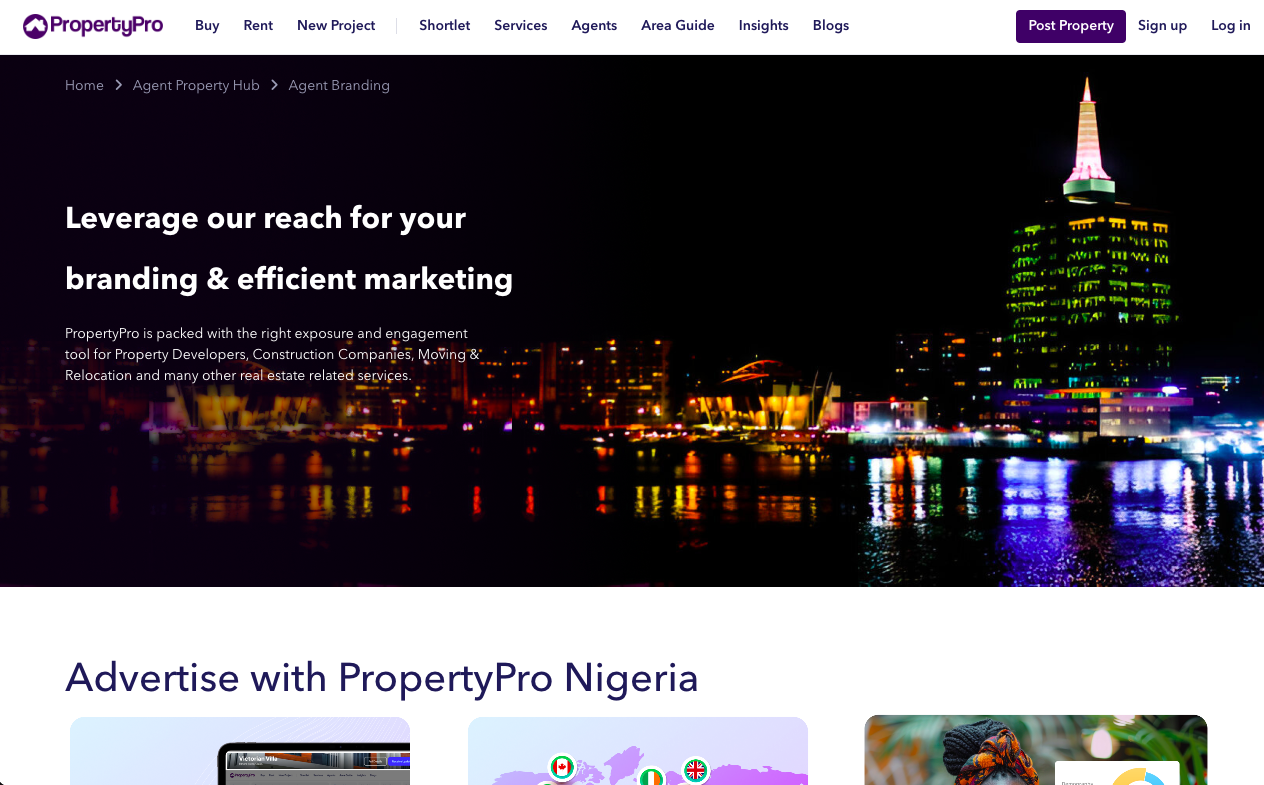Open the Services menu item

click(x=520, y=26)
